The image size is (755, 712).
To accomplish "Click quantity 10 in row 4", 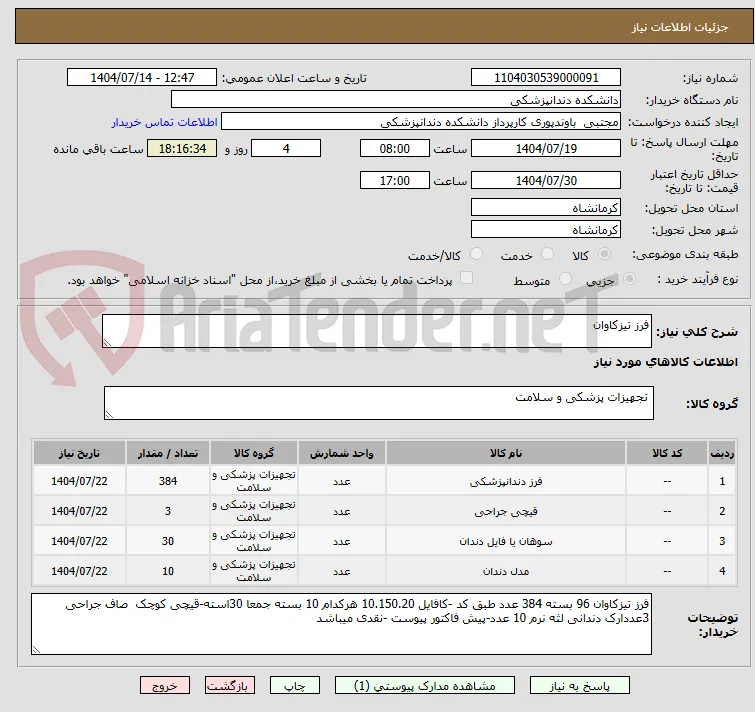I will pyautogui.click(x=168, y=570).
